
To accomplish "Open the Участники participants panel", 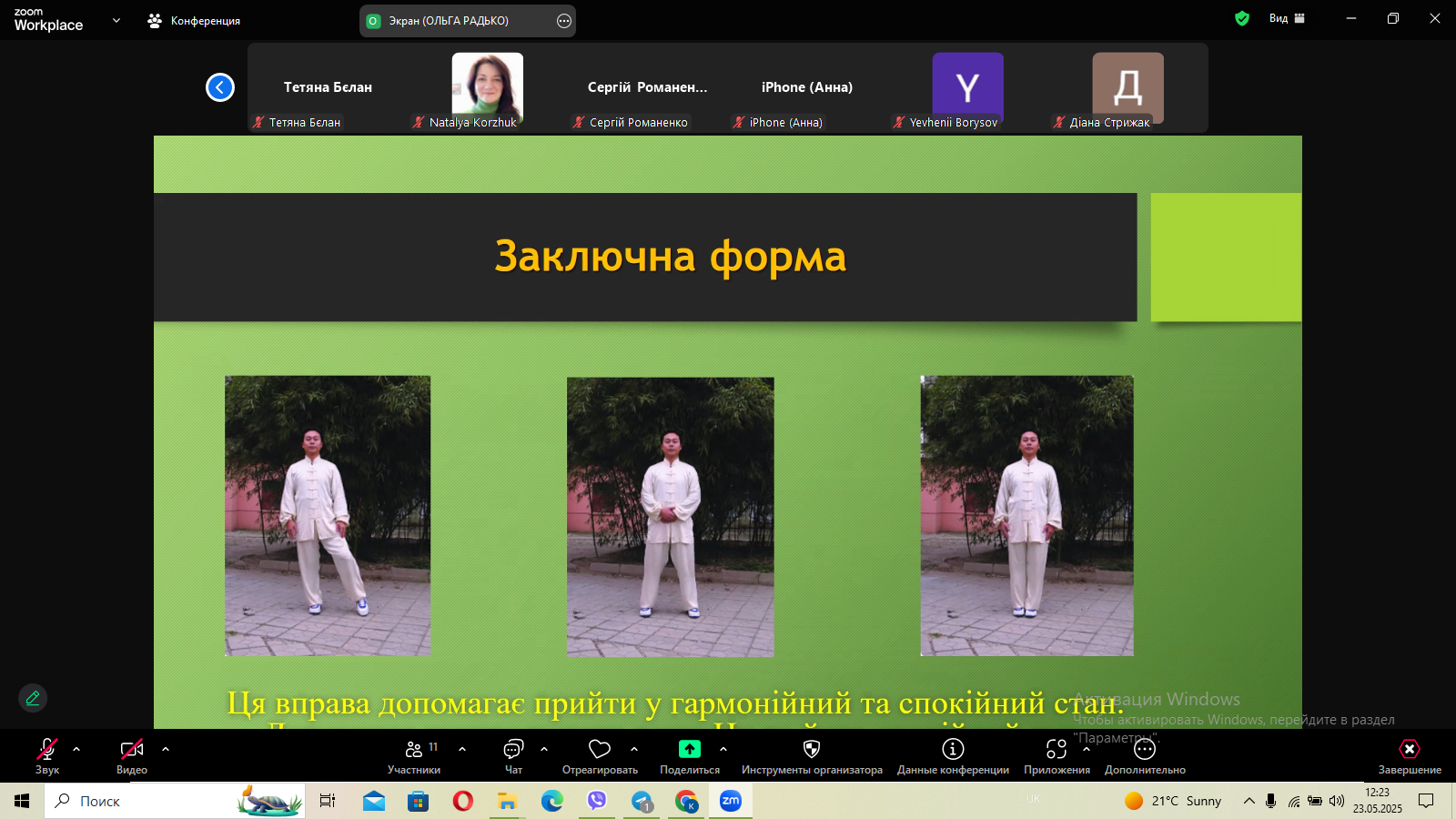I will [414, 756].
